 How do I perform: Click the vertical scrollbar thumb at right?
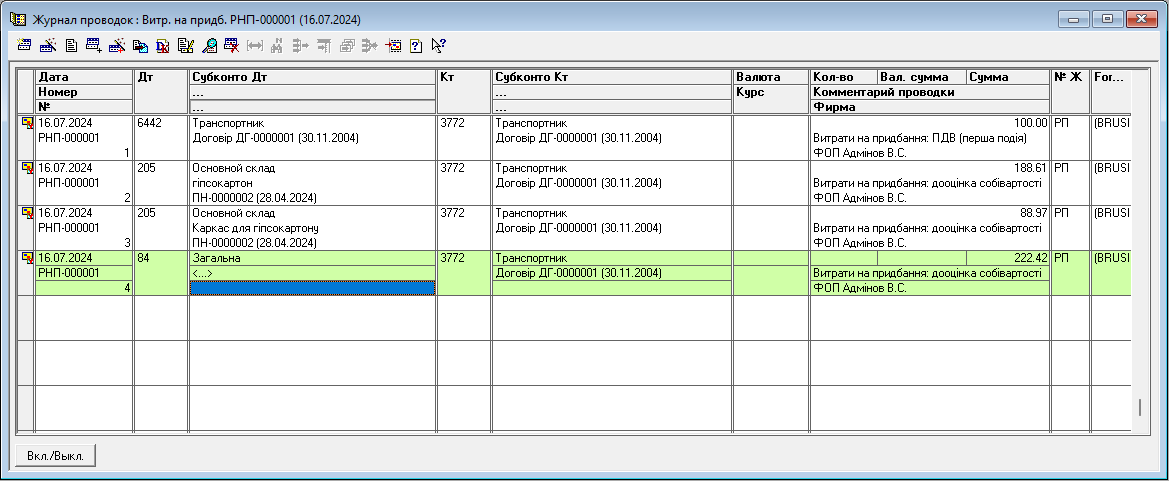(1138, 408)
